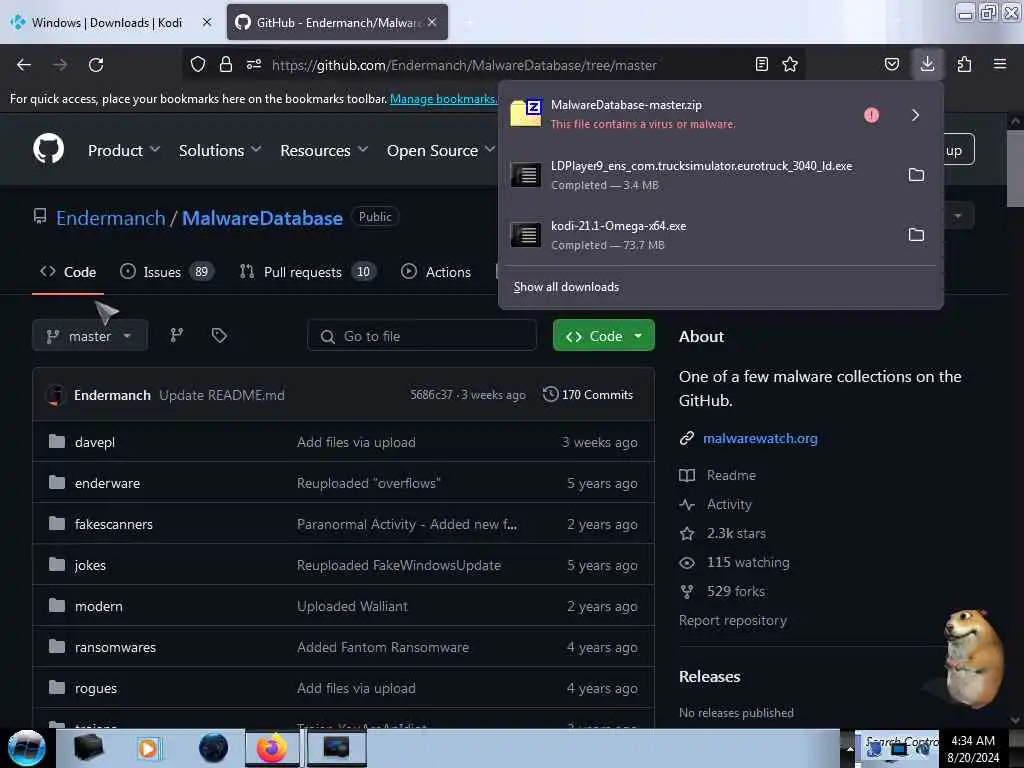Screen dimensions: 1024x768
Task: Open the modern folder
Action: click(x=99, y=607)
